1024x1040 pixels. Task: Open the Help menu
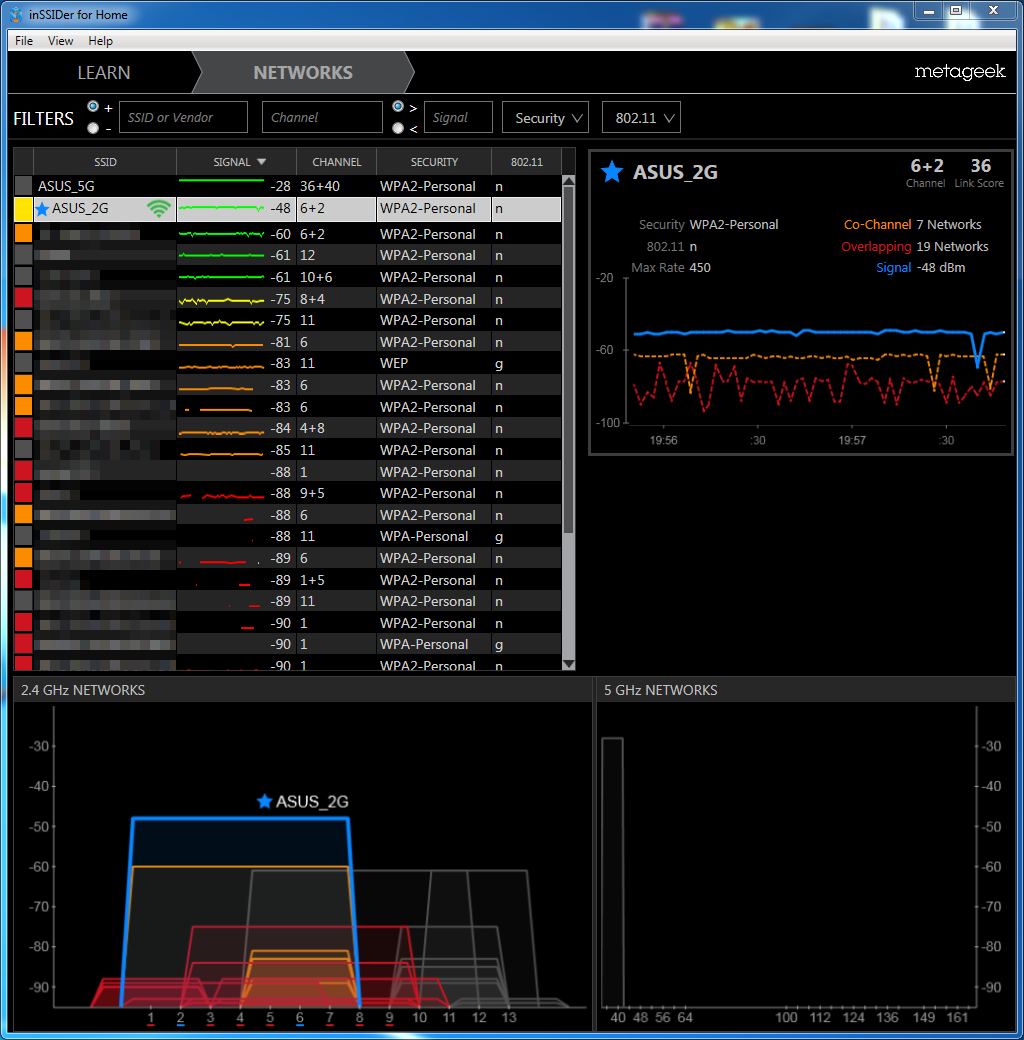pos(101,40)
